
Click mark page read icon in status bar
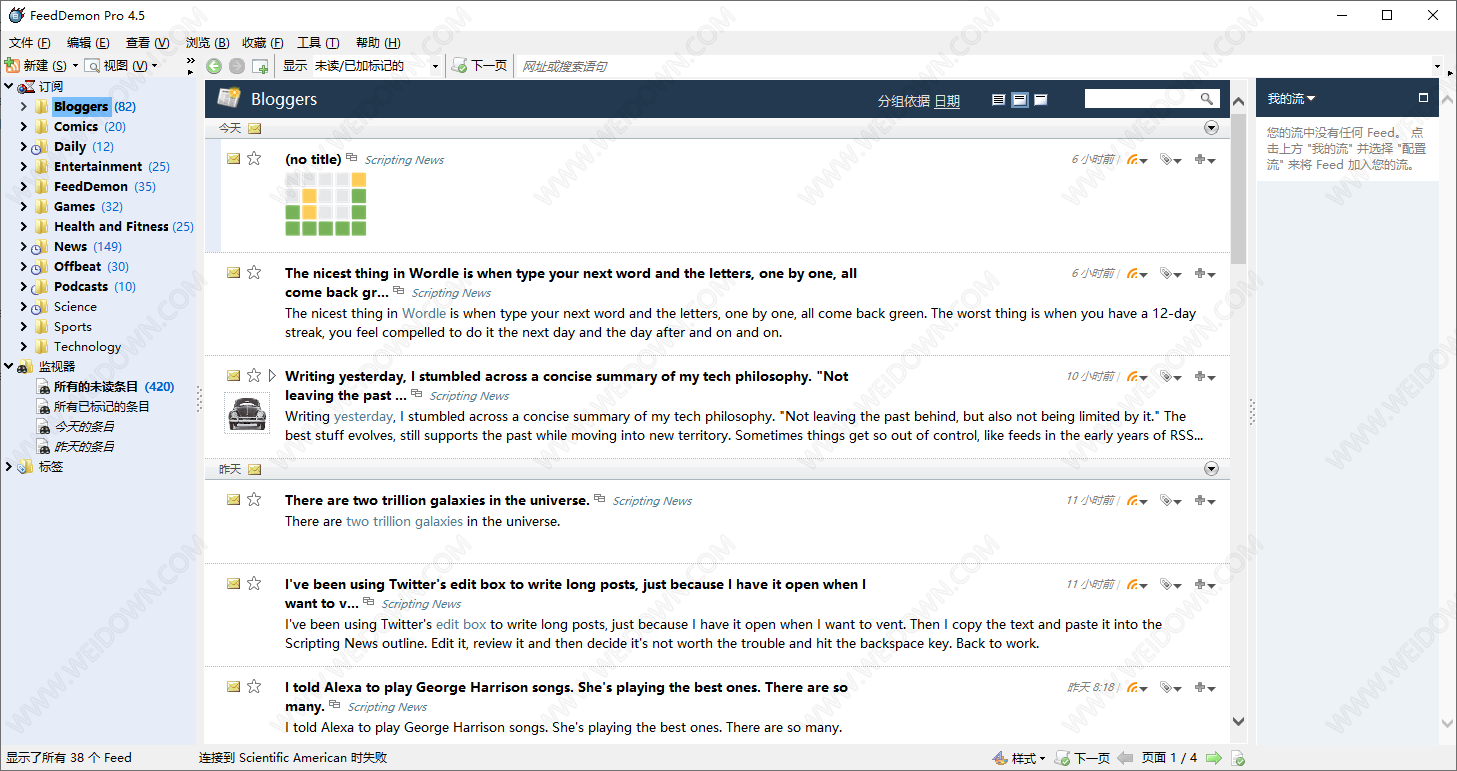(1238, 758)
